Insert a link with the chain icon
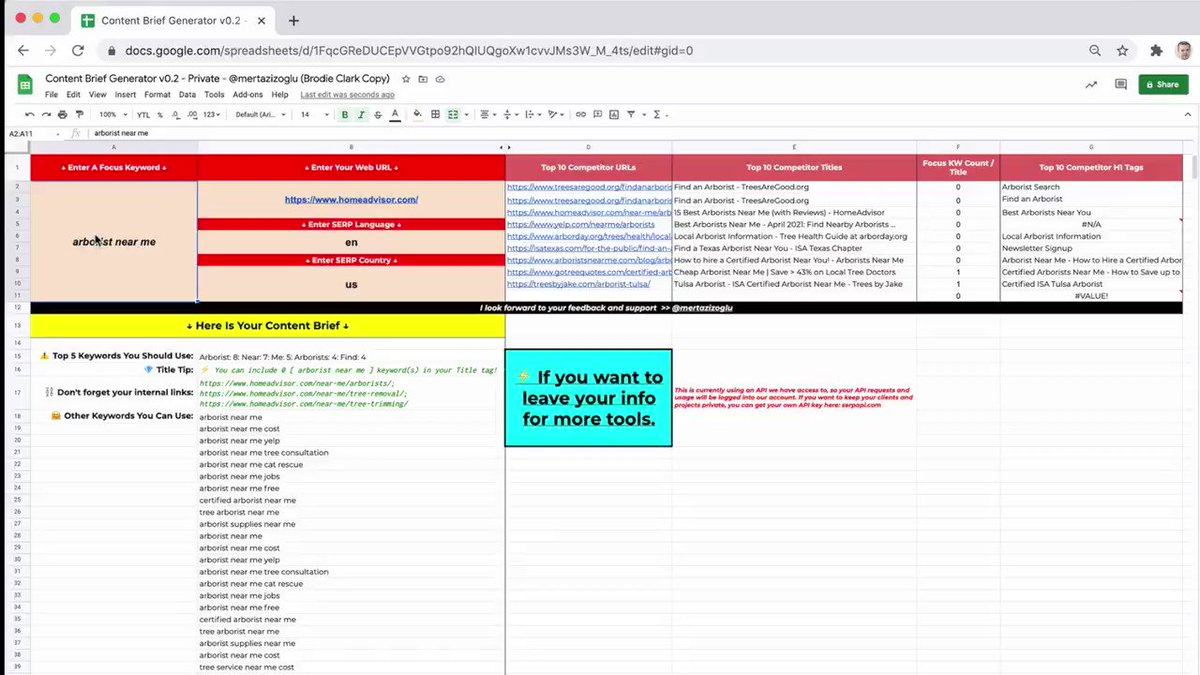Screen dimensions: 1200x675 click(580, 115)
